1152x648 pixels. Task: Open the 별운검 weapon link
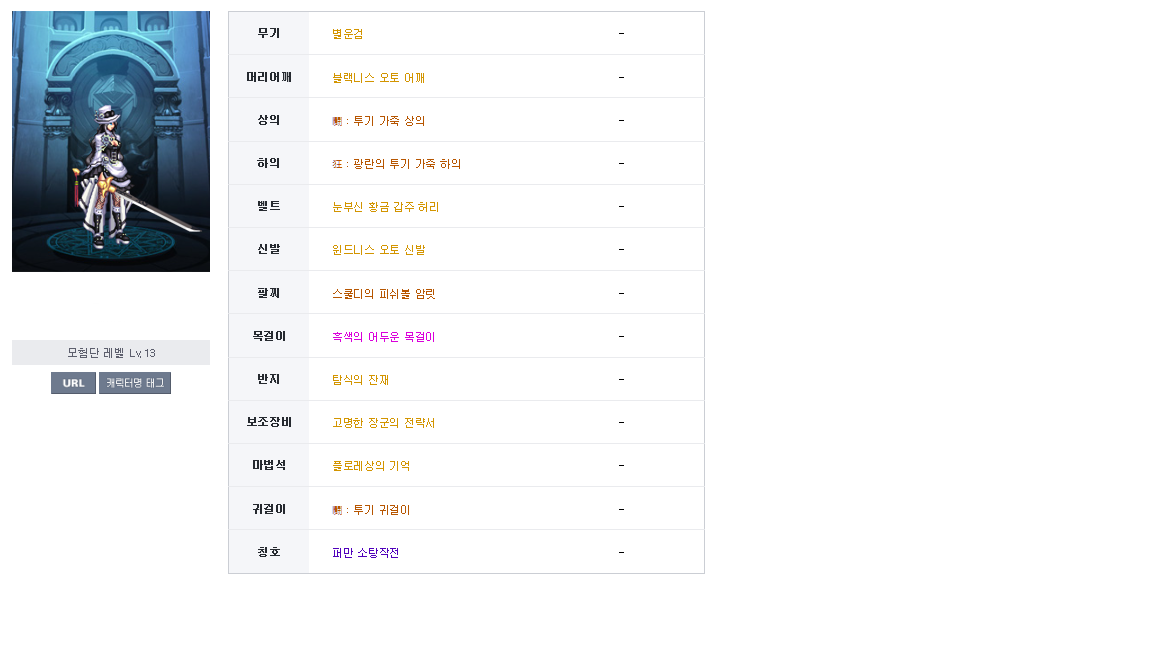coord(348,34)
